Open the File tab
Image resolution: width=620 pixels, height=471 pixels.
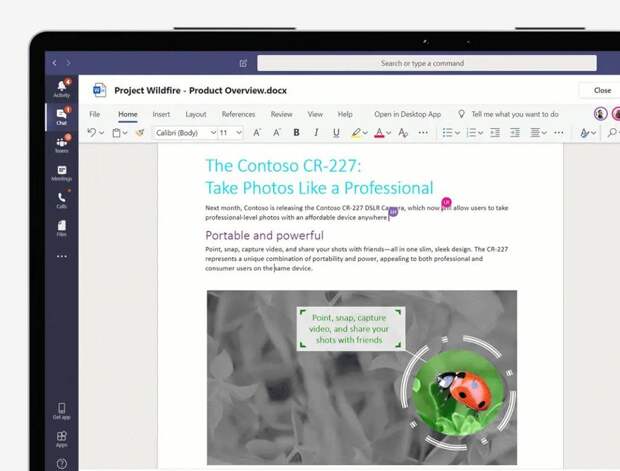pyautogui.click(x=95, y=114)
